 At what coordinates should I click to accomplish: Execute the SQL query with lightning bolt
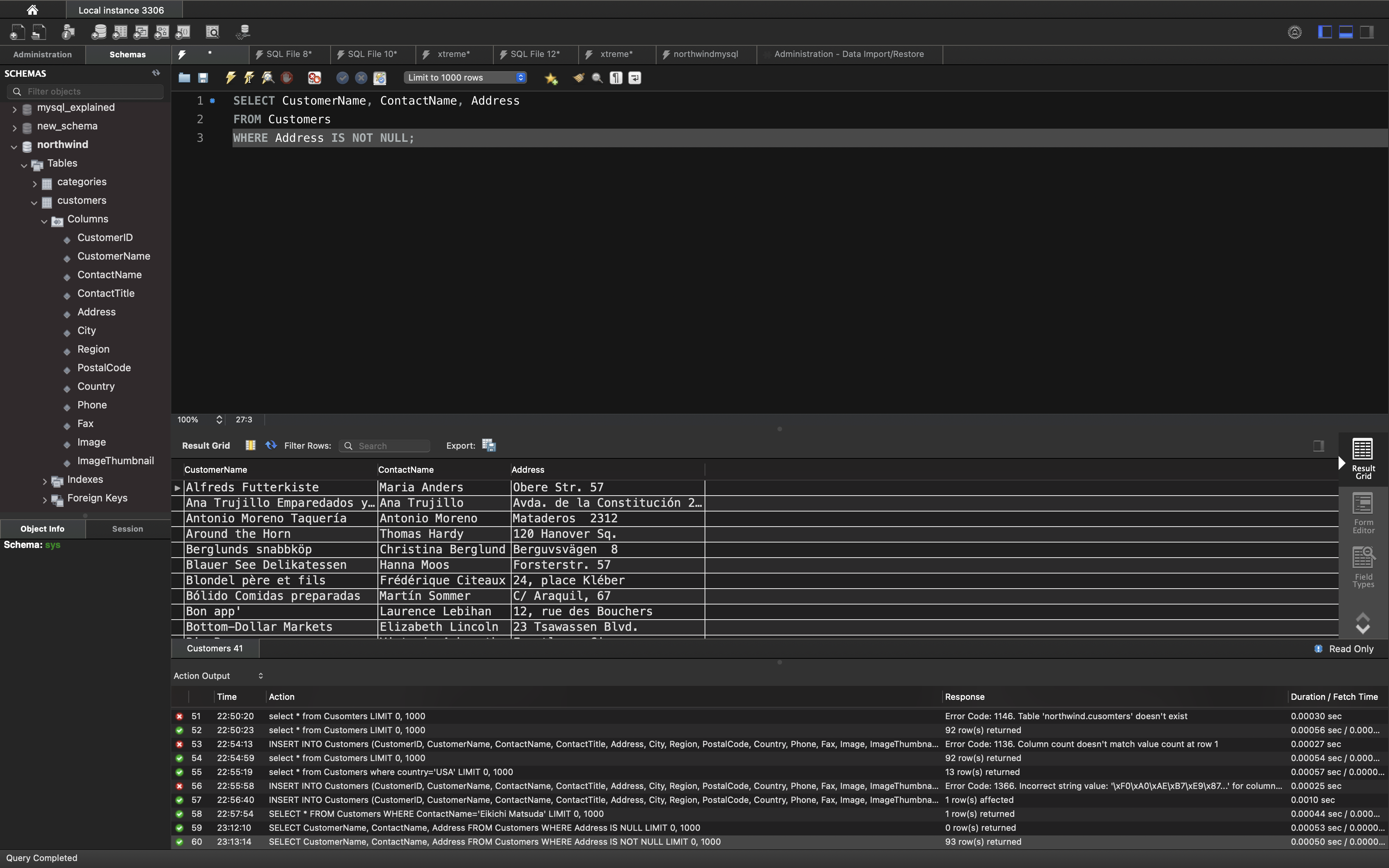[x=231, y=77]
